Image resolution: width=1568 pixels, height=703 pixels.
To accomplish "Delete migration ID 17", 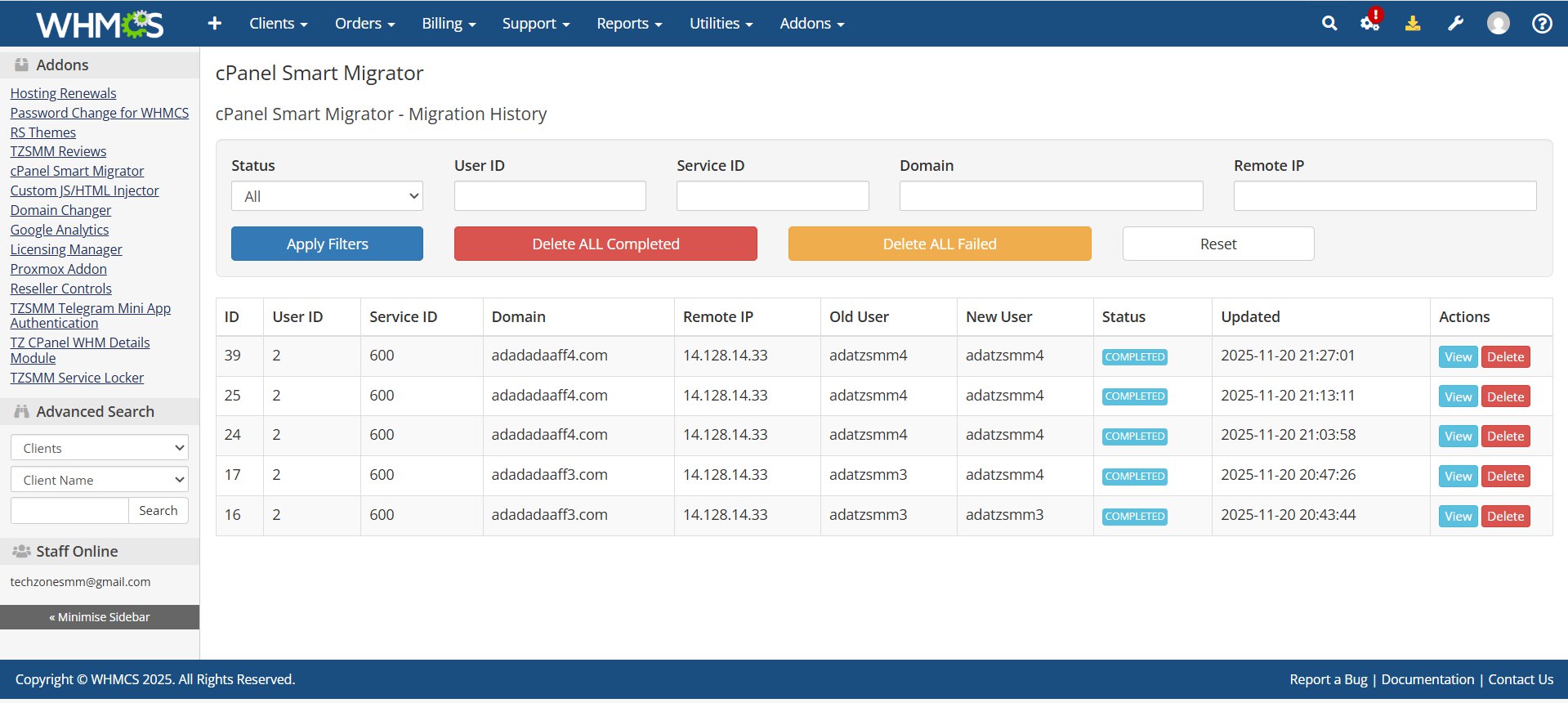I will point(1505,477).
